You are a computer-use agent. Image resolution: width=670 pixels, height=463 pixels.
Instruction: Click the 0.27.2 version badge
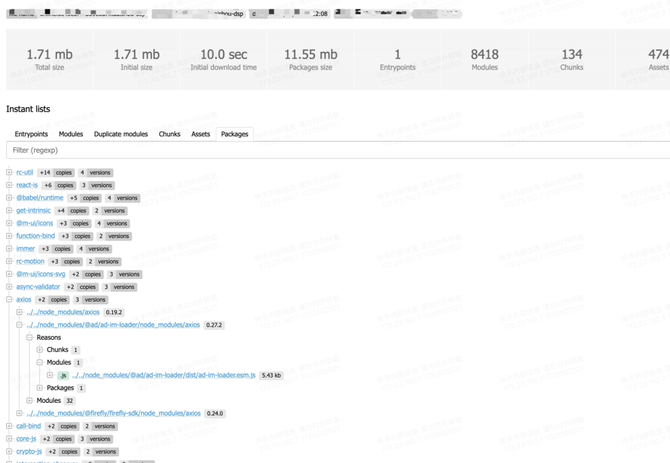[x=214, y=325]
